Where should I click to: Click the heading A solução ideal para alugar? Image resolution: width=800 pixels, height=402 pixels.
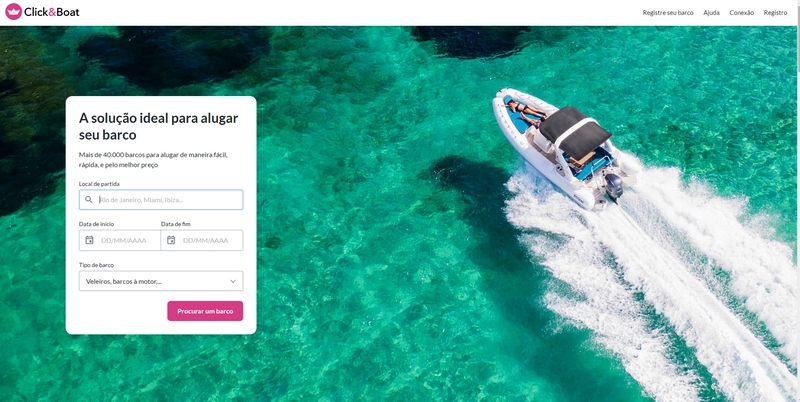pos(159,118)
